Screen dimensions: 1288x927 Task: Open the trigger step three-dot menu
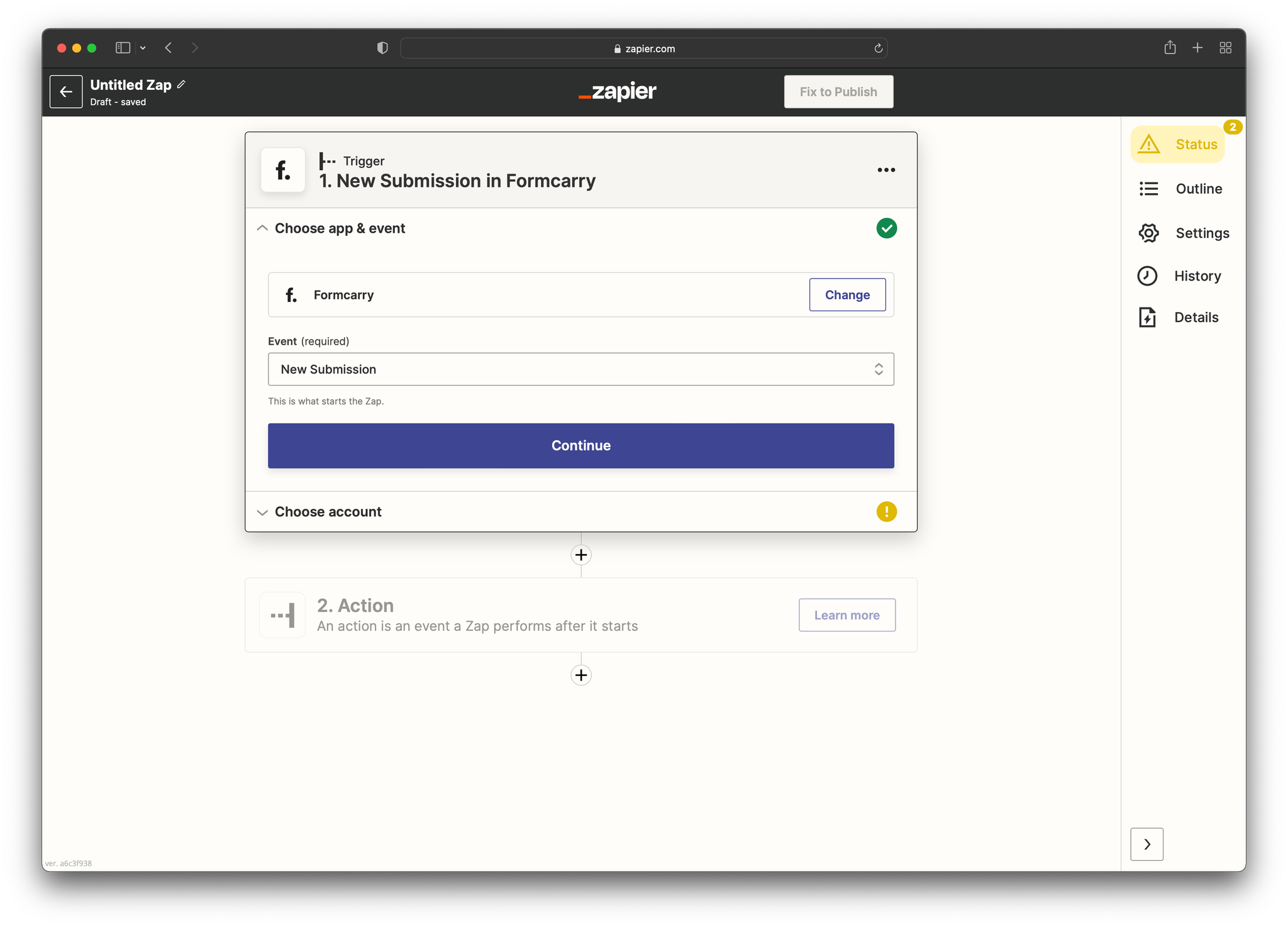point(886,170)
